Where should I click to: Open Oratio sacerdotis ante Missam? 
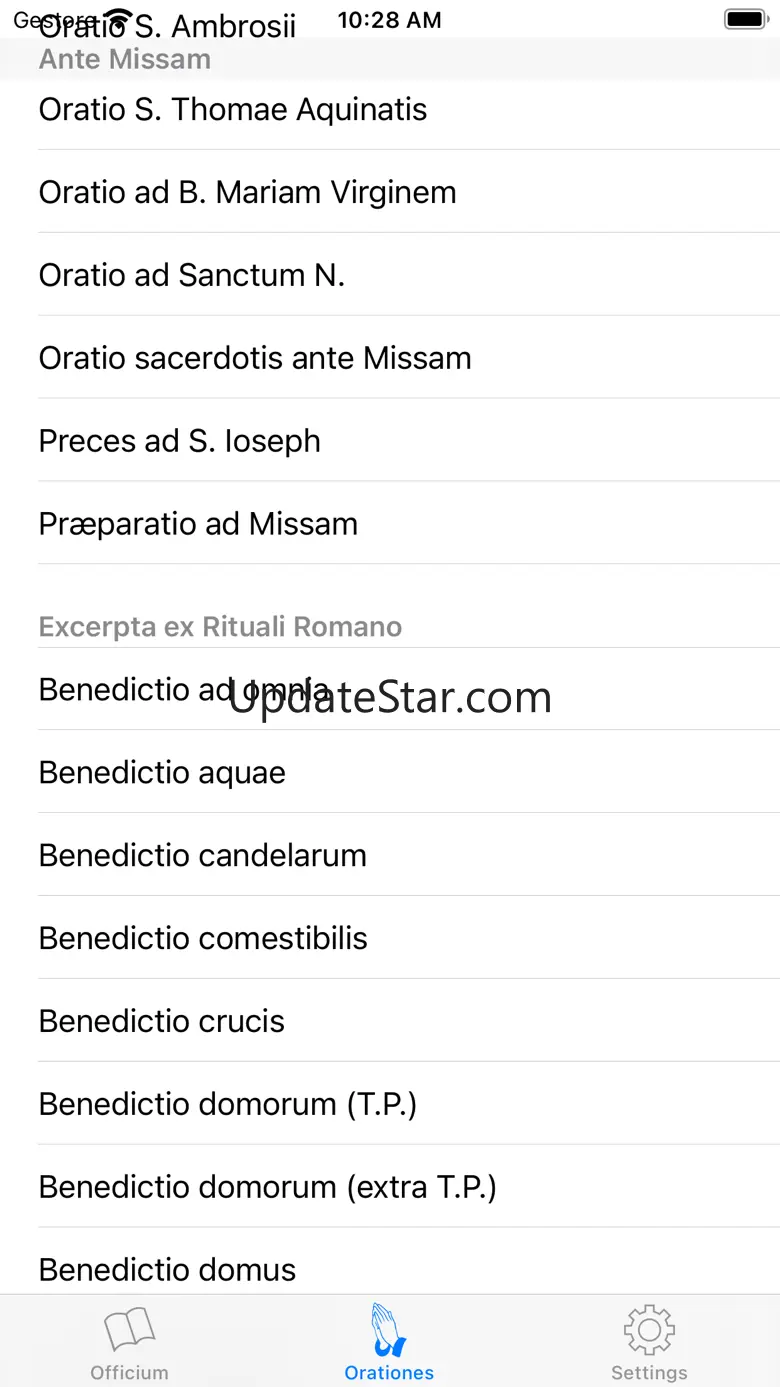255,358
